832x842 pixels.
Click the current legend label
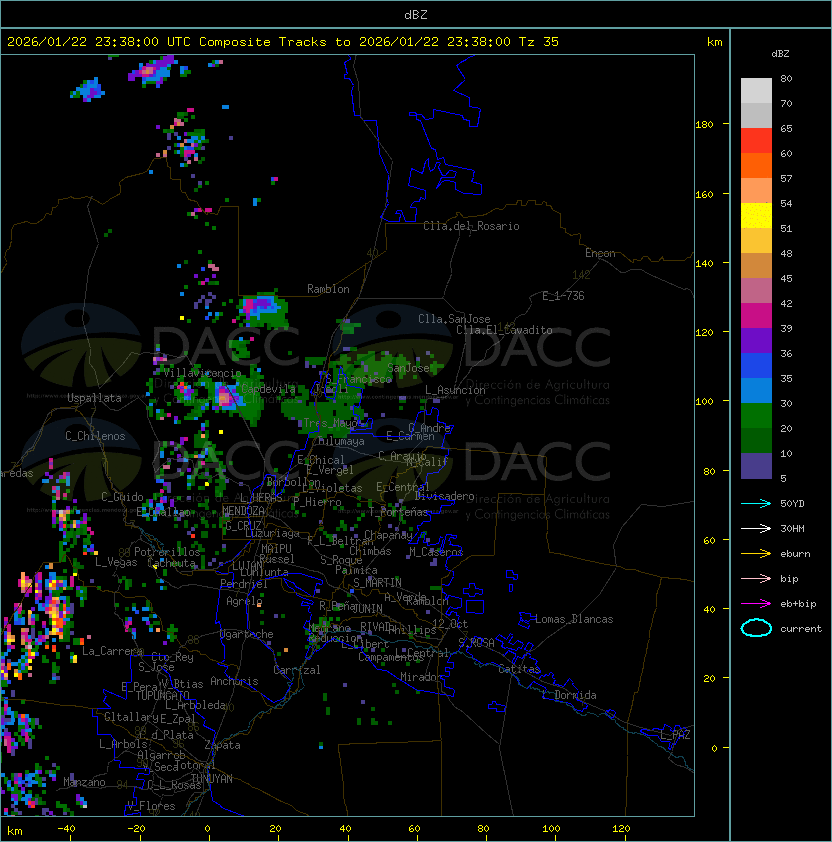tap(801, 629)
